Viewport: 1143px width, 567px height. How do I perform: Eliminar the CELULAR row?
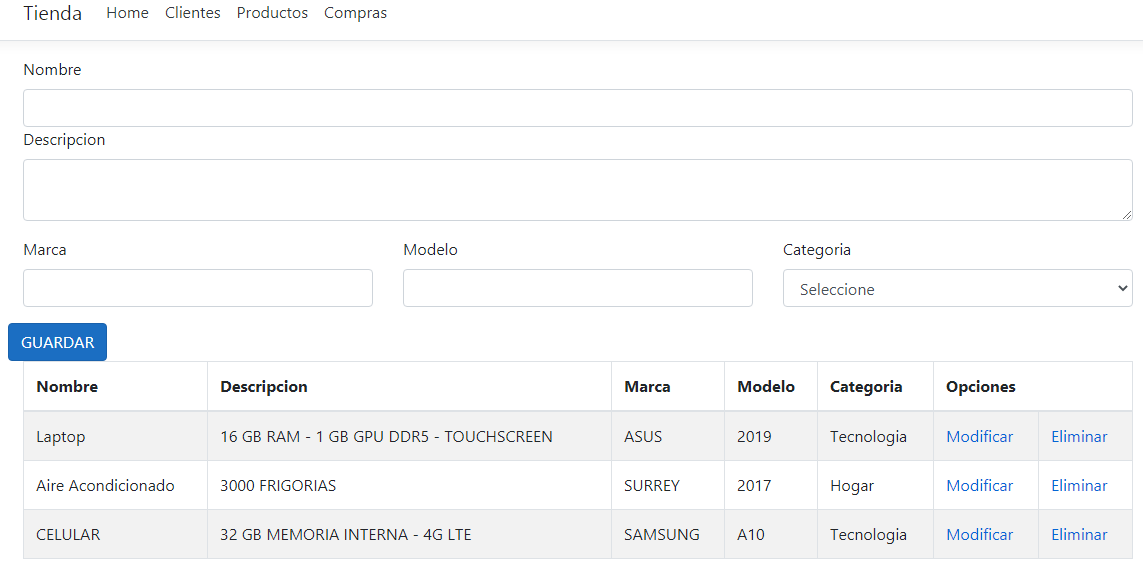click(x=1079, y=534)
